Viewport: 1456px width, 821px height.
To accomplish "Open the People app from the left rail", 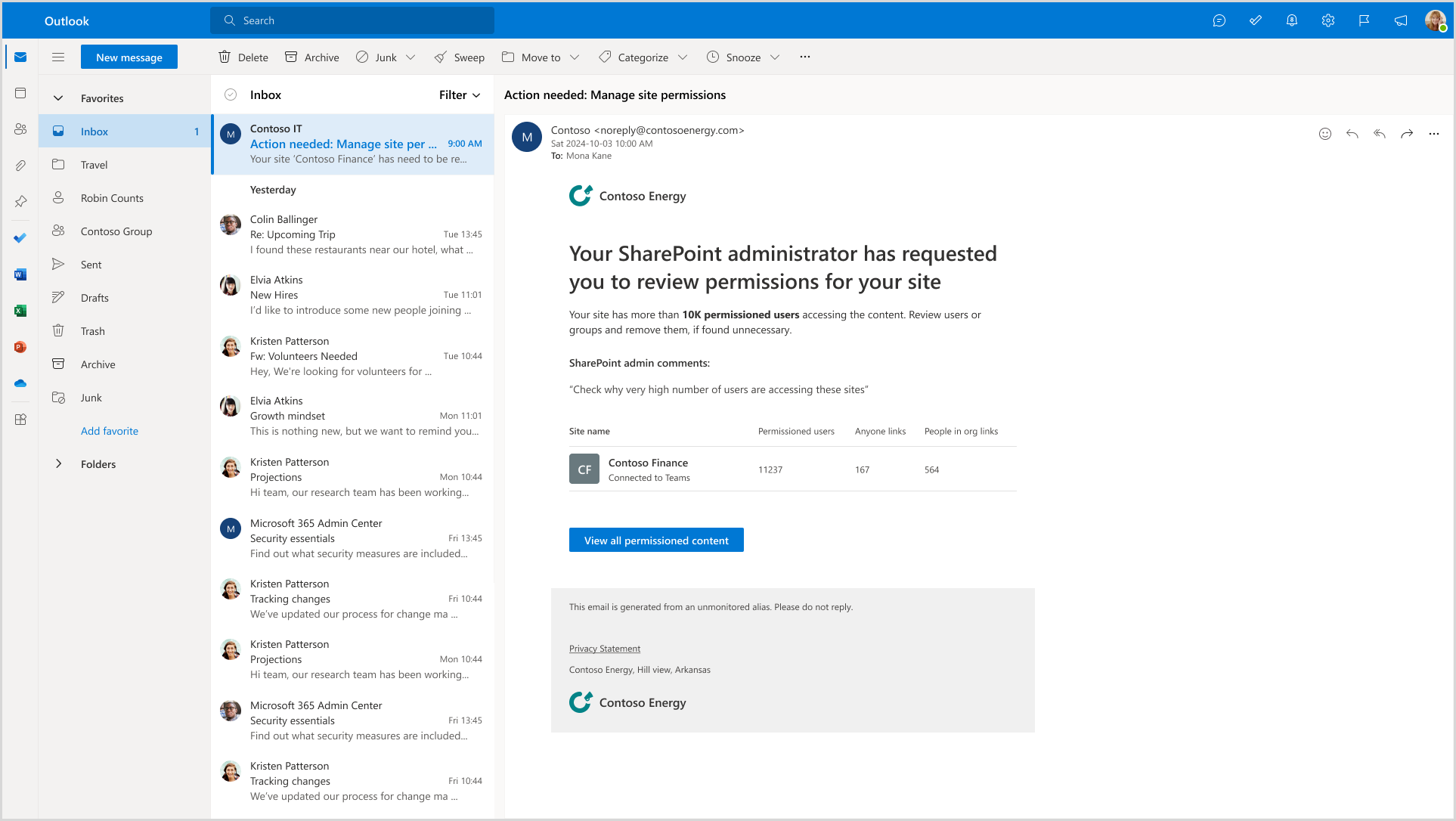I will [20, 129].
